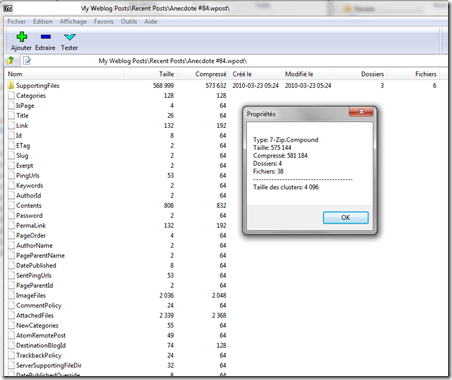This screenshot has height=380, width=452.
Task: Sort by the Nom column header
Action: (65, 74)
